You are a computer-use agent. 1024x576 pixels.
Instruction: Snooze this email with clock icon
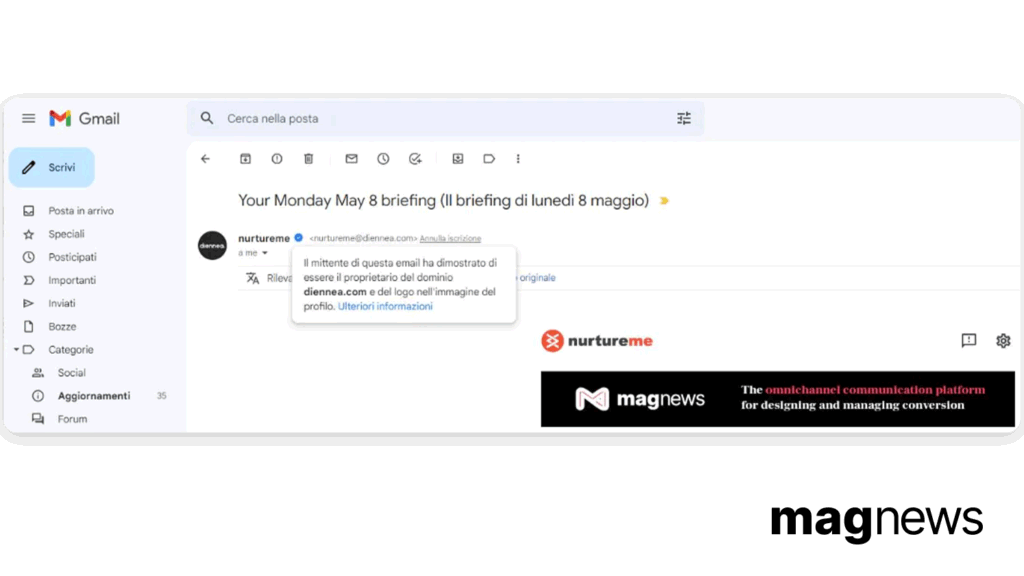(x=383, y=159)
